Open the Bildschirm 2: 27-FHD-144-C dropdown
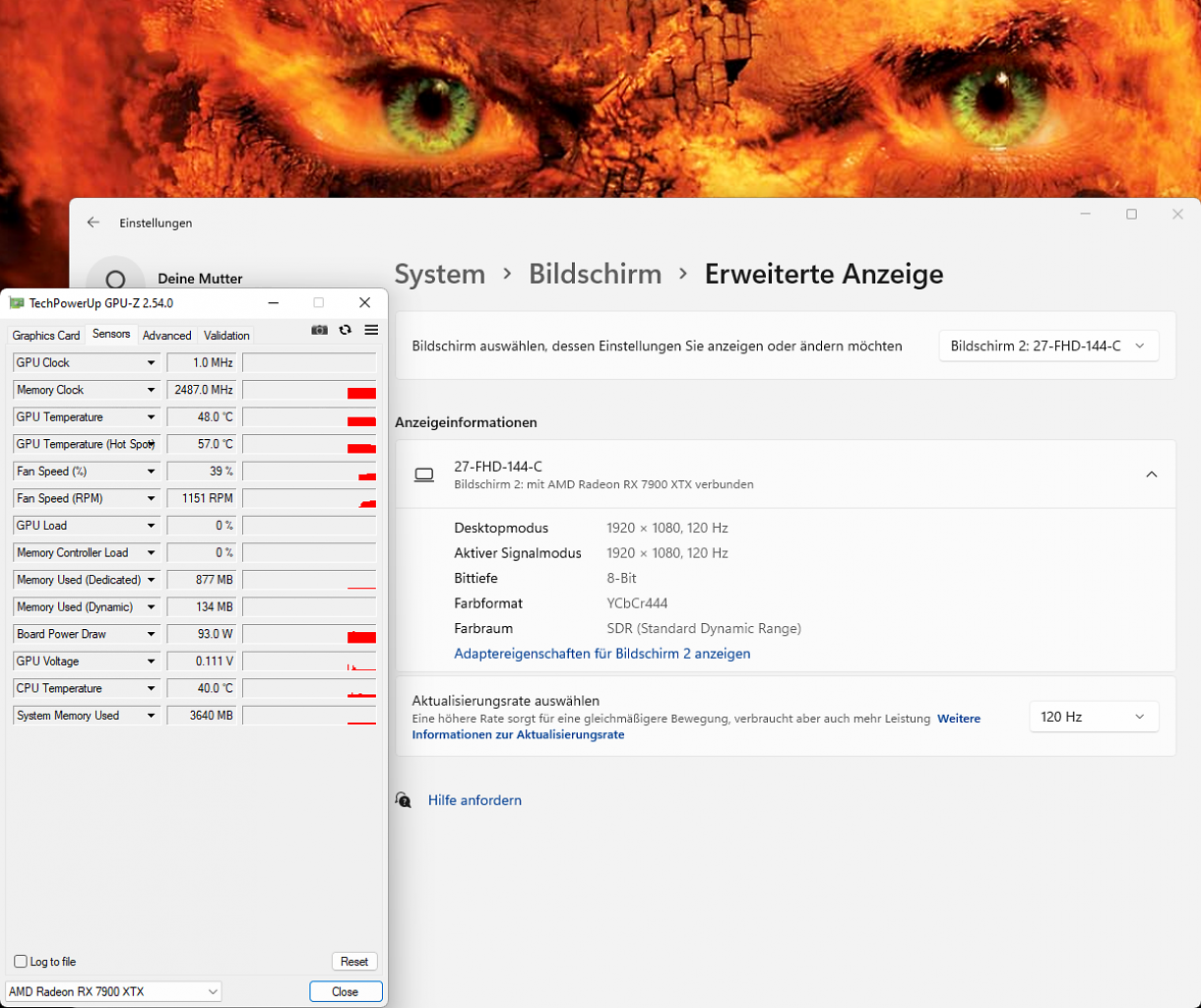This screenshot has width=1201, height=1008. click(x=1048, y=346)
